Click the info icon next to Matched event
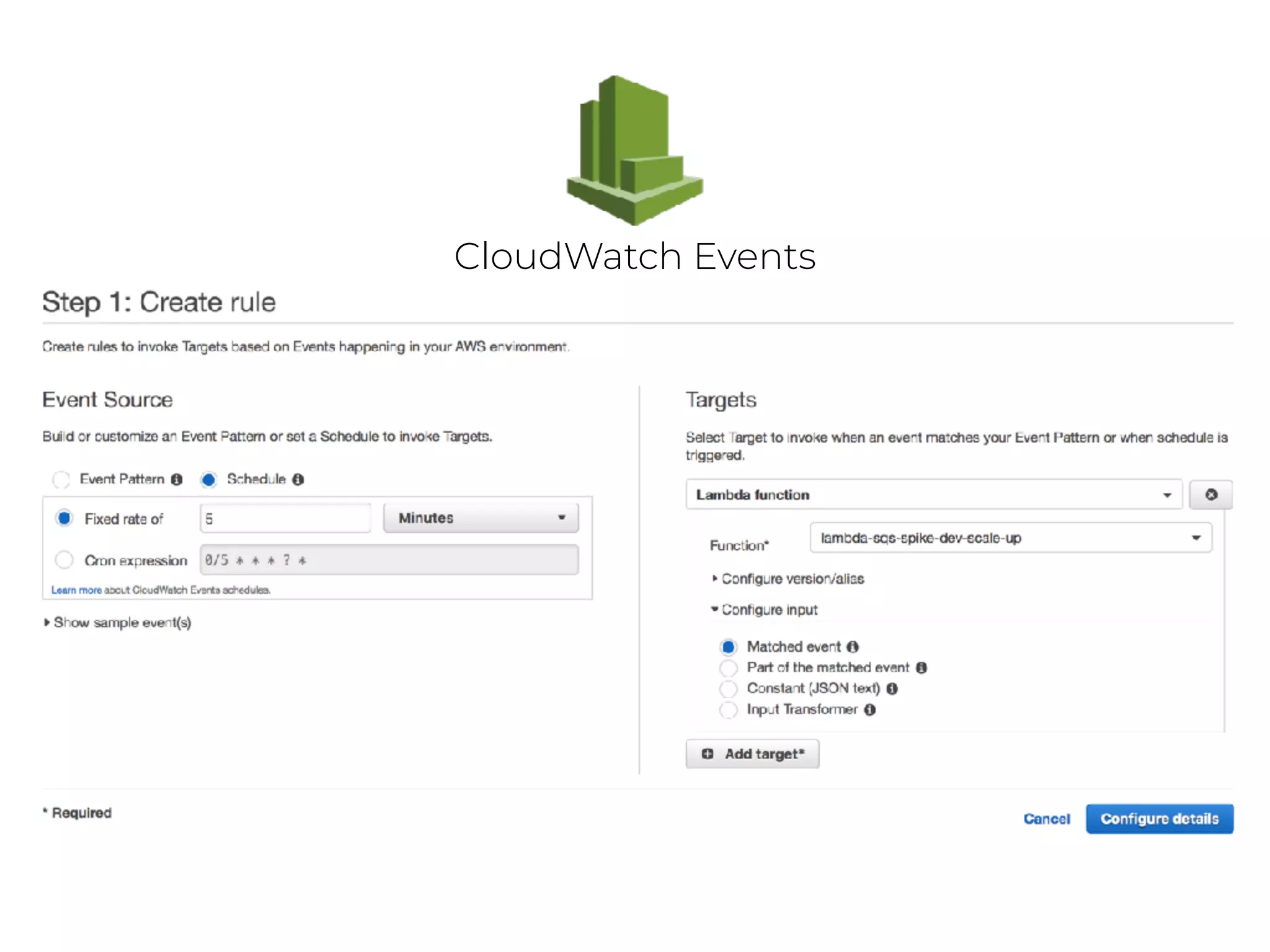 (853, 647)
